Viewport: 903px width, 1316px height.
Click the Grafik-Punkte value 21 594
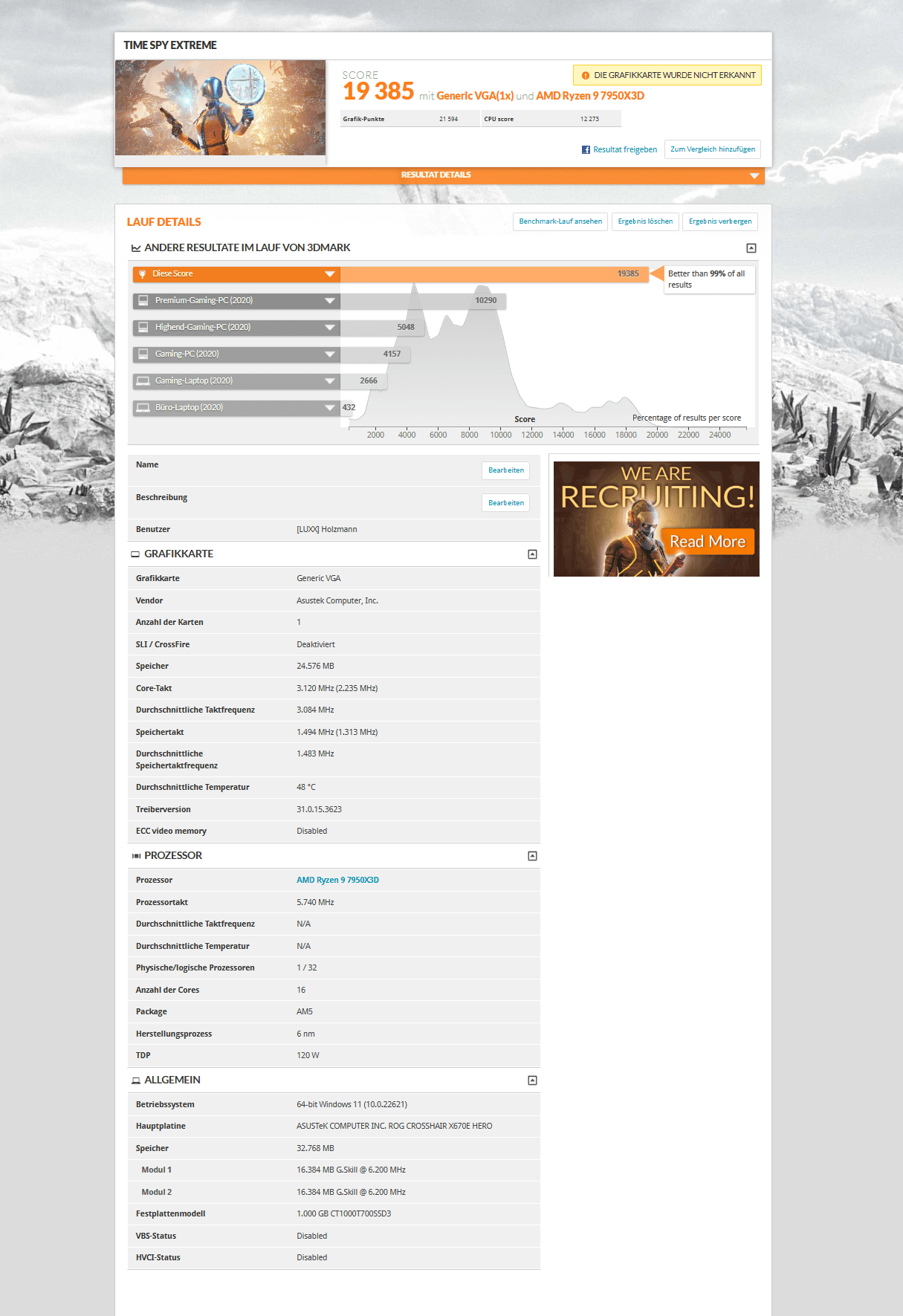448,119
